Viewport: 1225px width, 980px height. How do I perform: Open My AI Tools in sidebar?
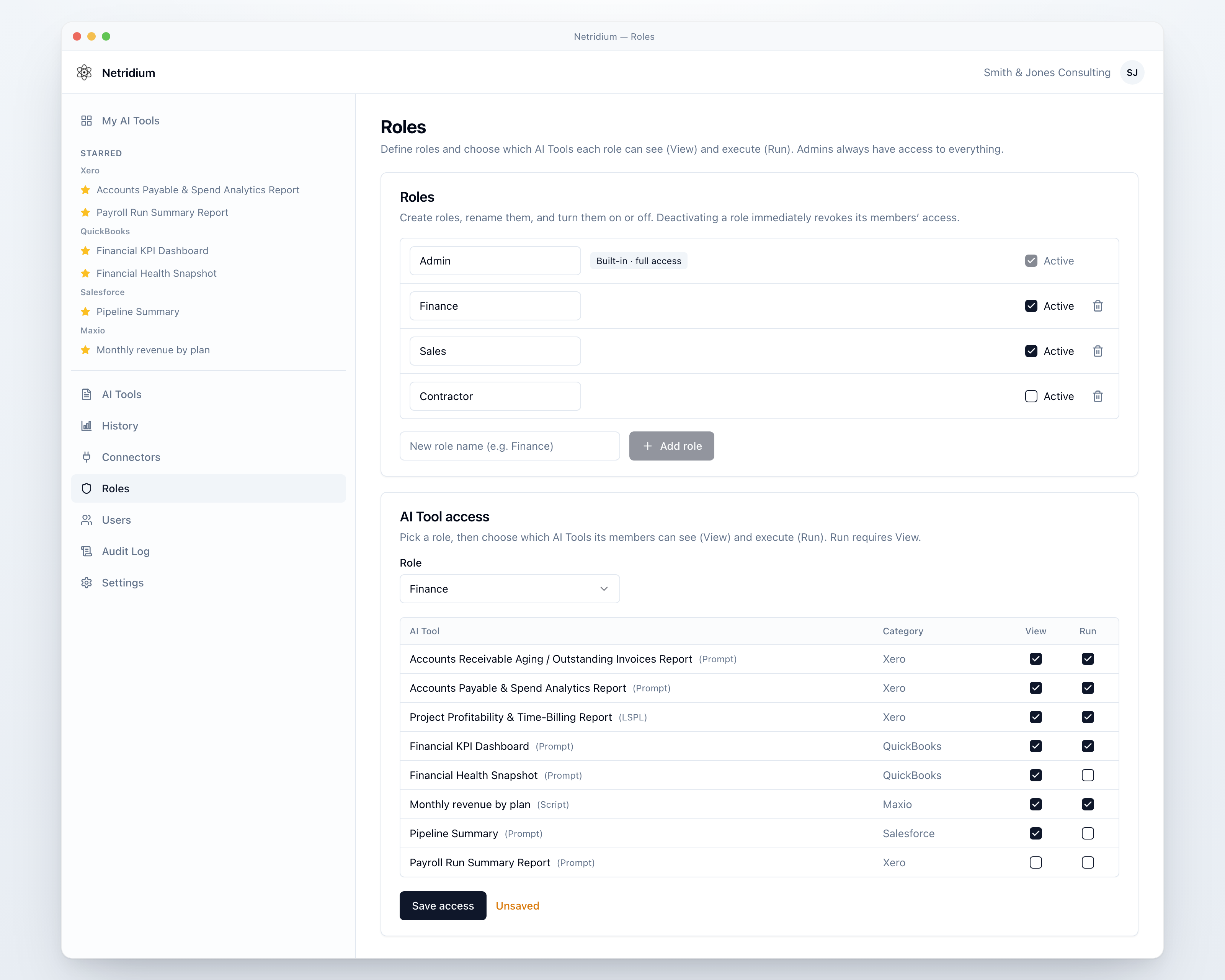click(x=208, y=121)
